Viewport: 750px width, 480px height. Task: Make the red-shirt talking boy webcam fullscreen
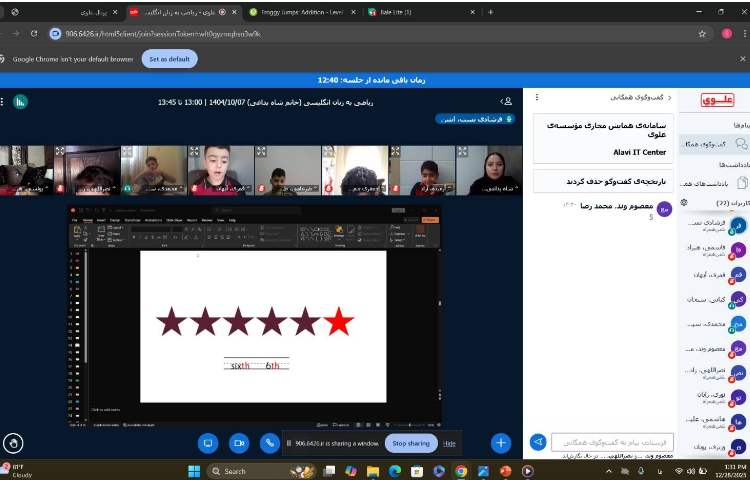point(194,152)
